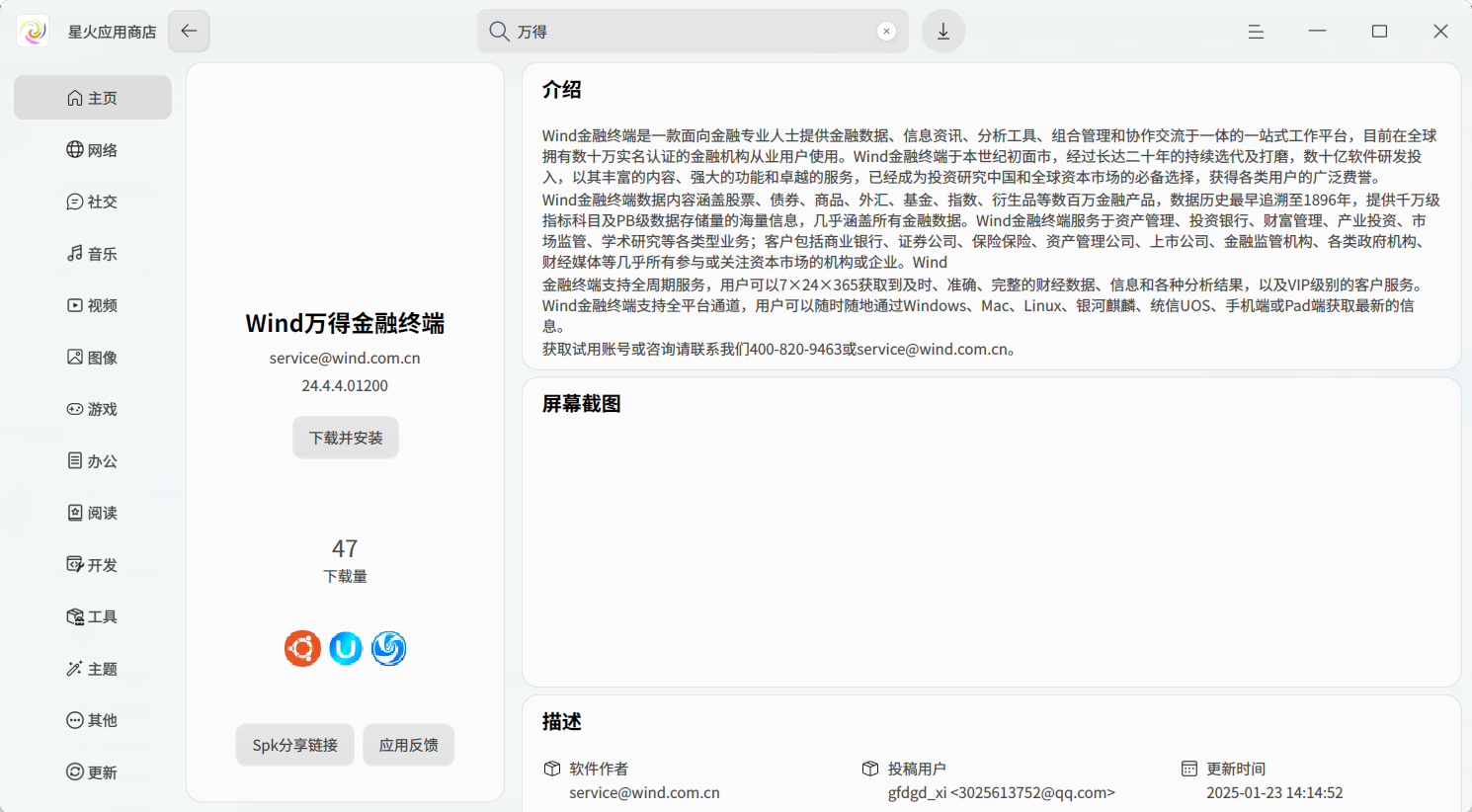Image resolution: width=1472 pixels, height=812 pixels.
Task: Browse the 音乐 category
Action: [x=93, y=254]
